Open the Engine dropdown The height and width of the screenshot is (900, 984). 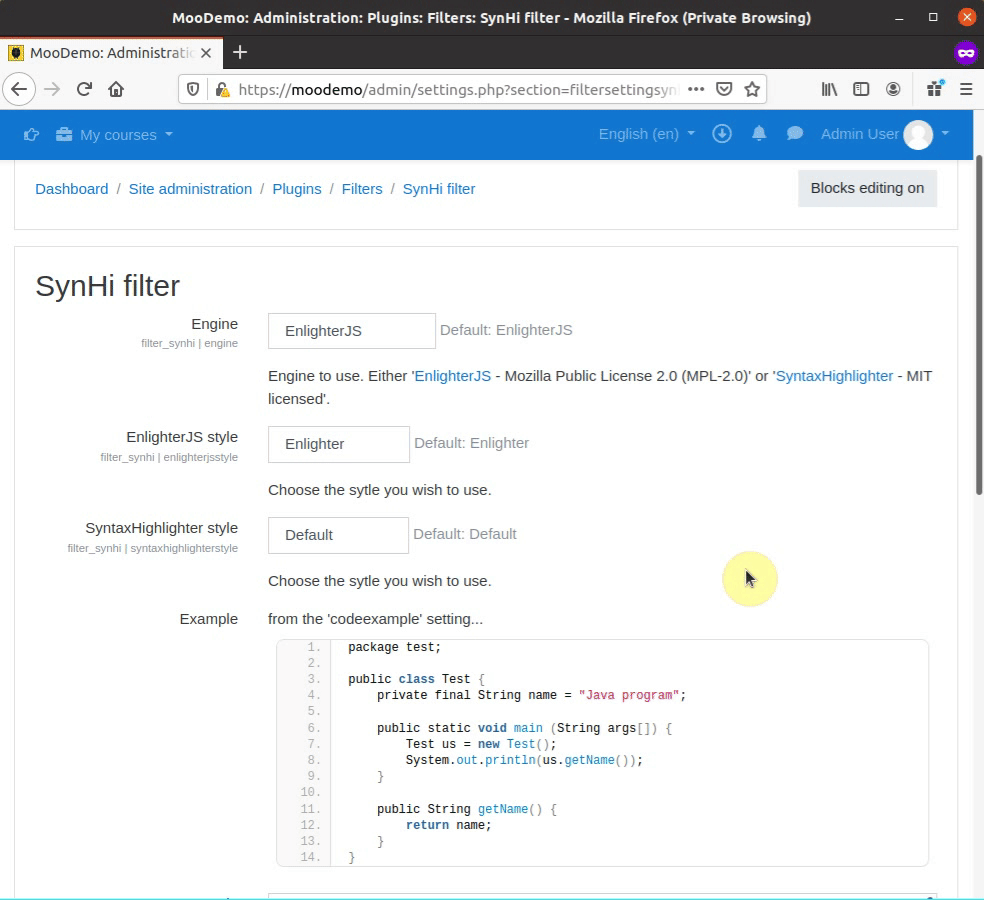pyautogui.click(x=351, y=331)
